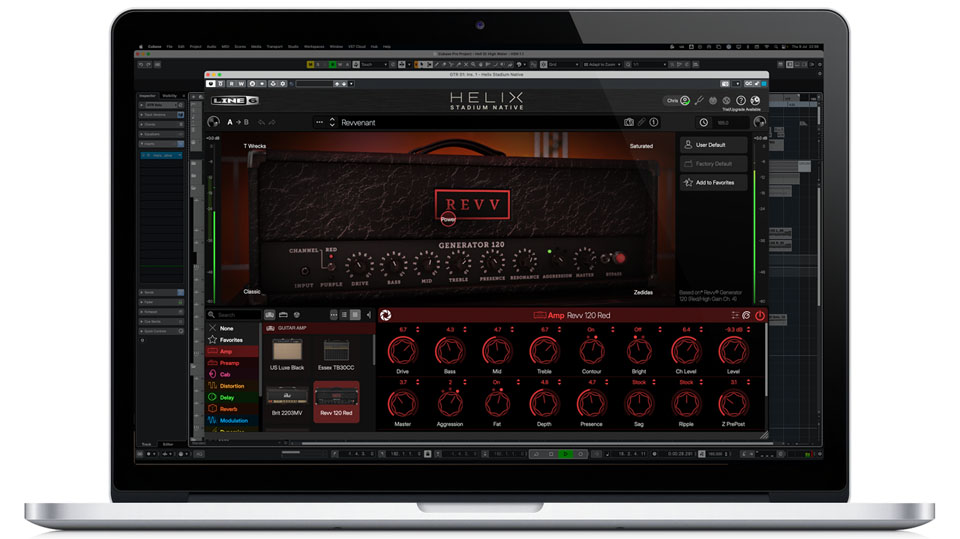The image size is (960, 539).
Task: Toggle the Contour switch
Action: click(591, 352)
